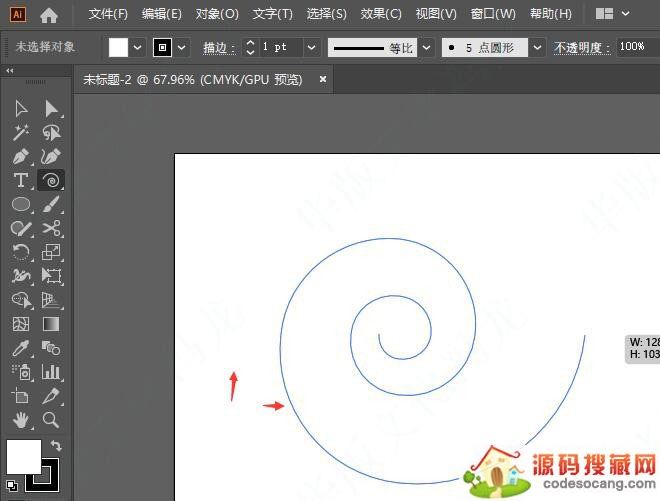Reset to default fill and stroke
The height and width of the screenshot is (501, 660).
(11, 486)
